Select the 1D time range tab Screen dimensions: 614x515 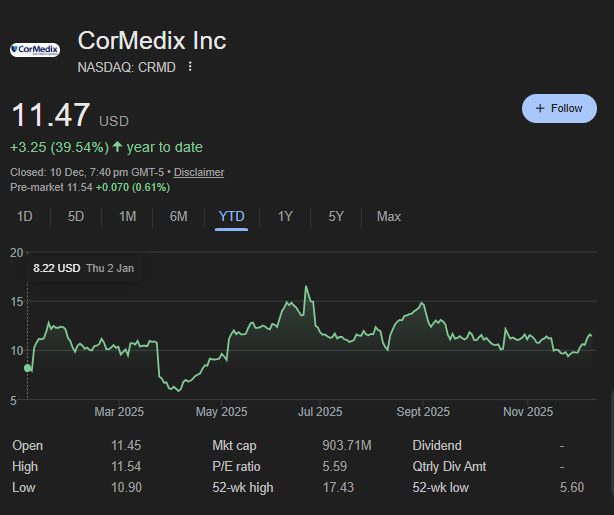(x=25, y=217)
